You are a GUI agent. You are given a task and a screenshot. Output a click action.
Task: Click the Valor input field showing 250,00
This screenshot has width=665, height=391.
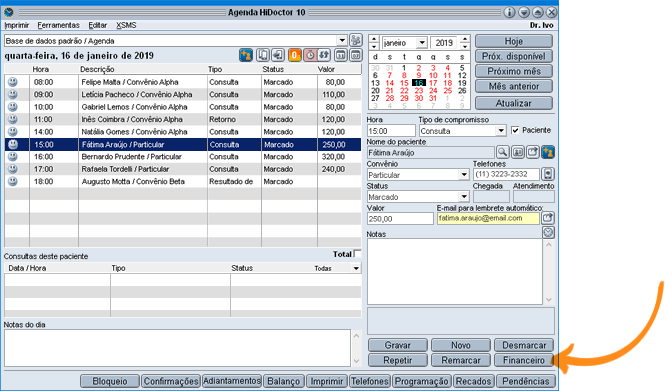[x=400, y=219]
